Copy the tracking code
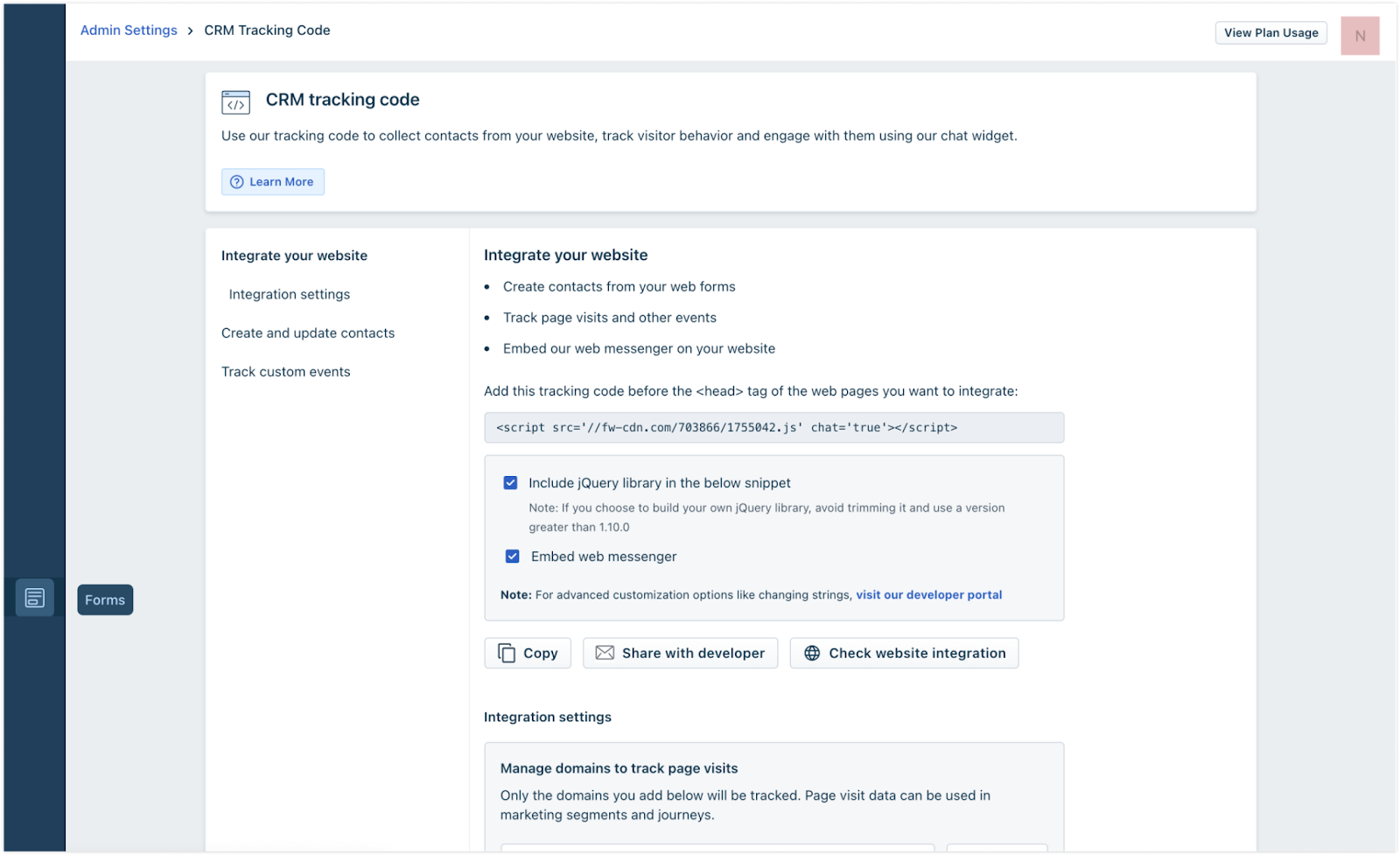Viewport: 1400px width, 855px height. point(528,654)
